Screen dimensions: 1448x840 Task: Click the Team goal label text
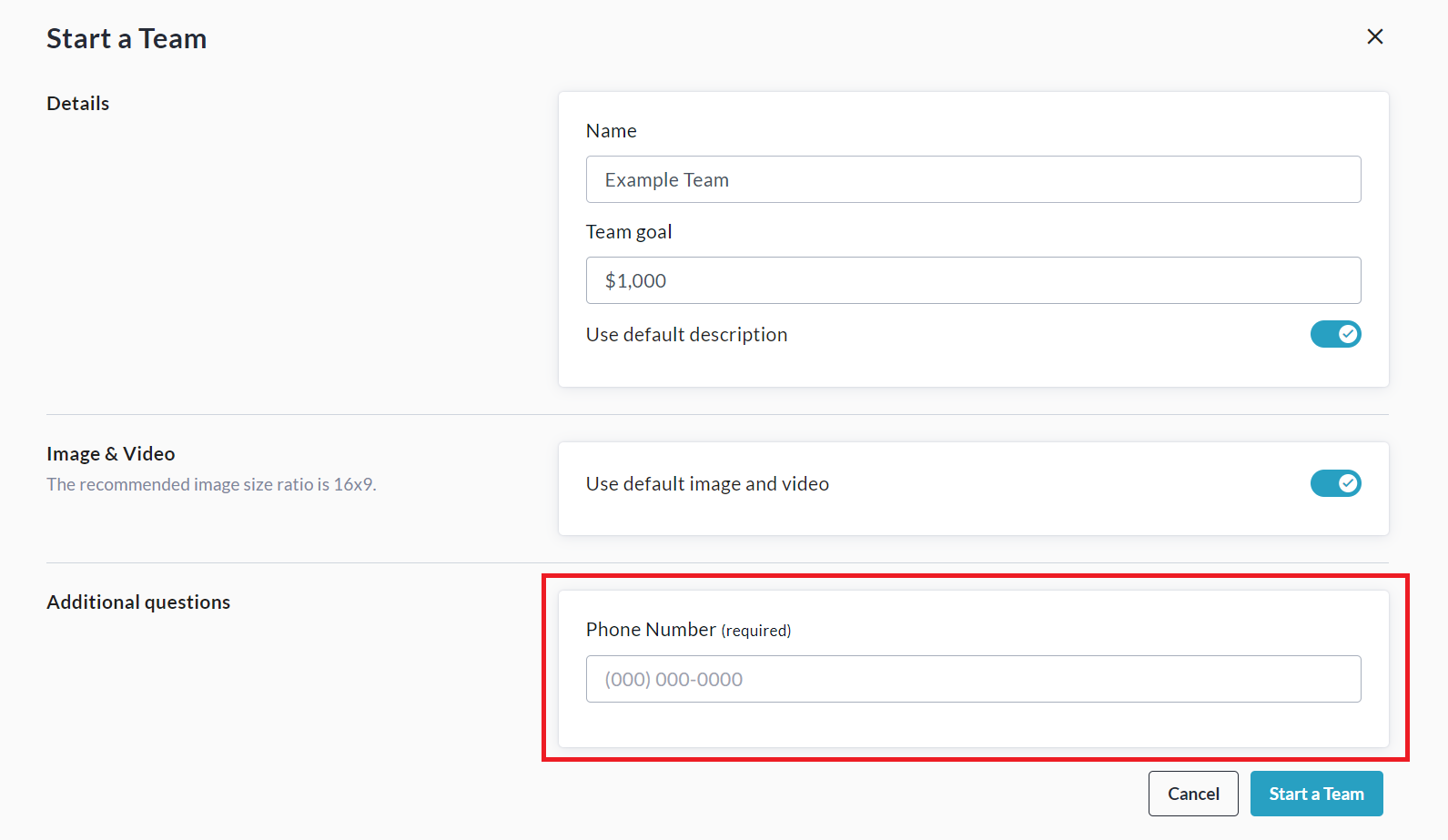point(629,232)
